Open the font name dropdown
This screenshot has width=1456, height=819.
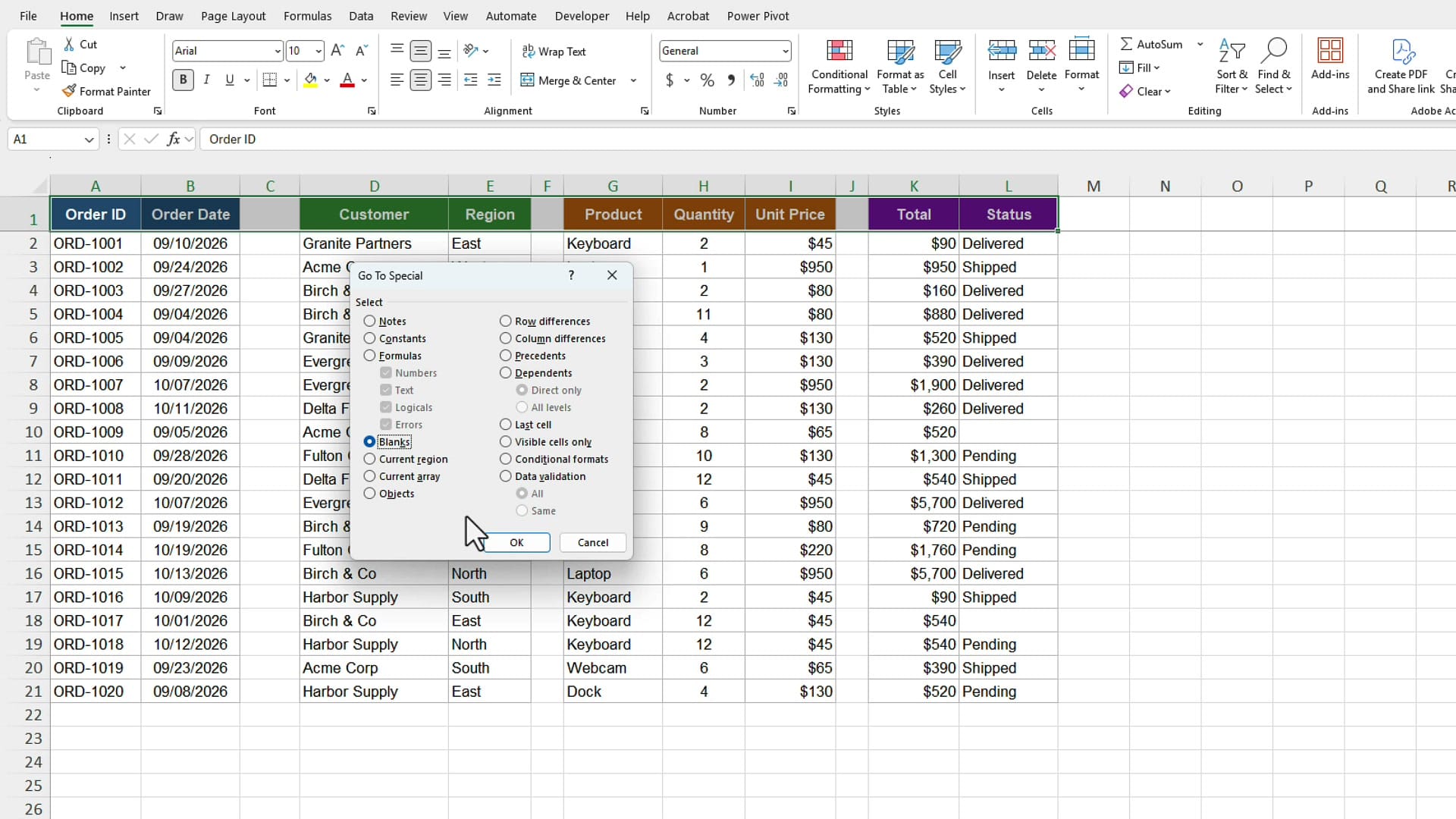click(x=277, y=51)
